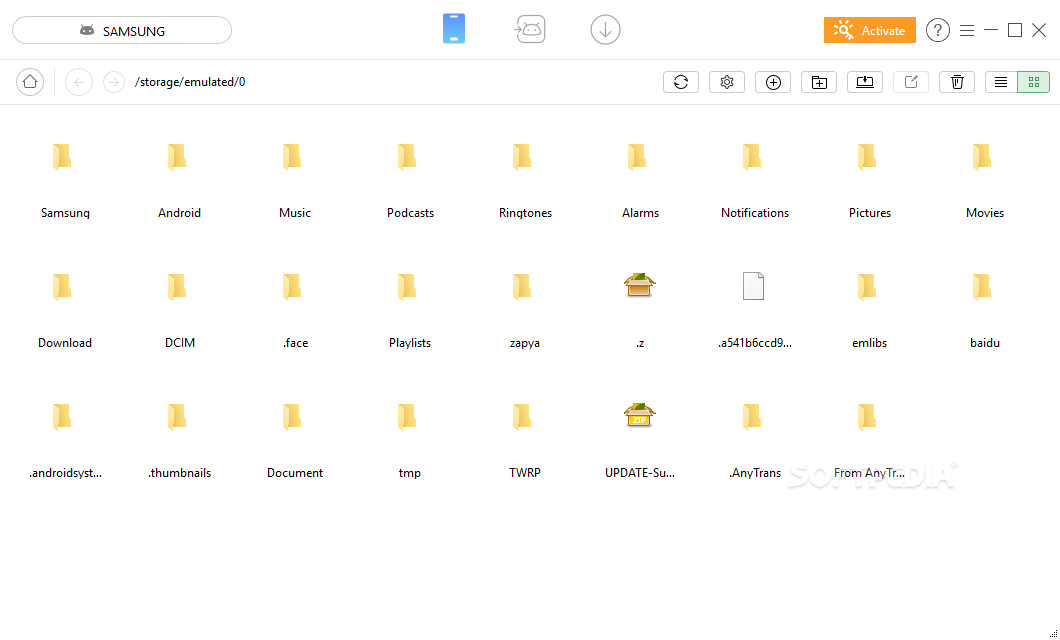Click the trash delete icon
Screen dimensions: 1060x640
[x=957, y=82]
